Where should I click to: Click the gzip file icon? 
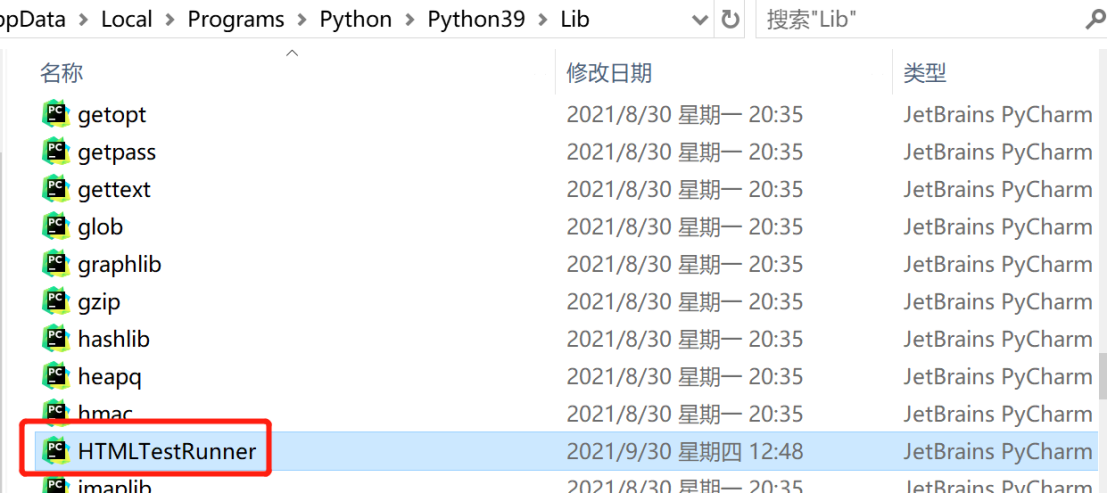(x=57, y=301)
